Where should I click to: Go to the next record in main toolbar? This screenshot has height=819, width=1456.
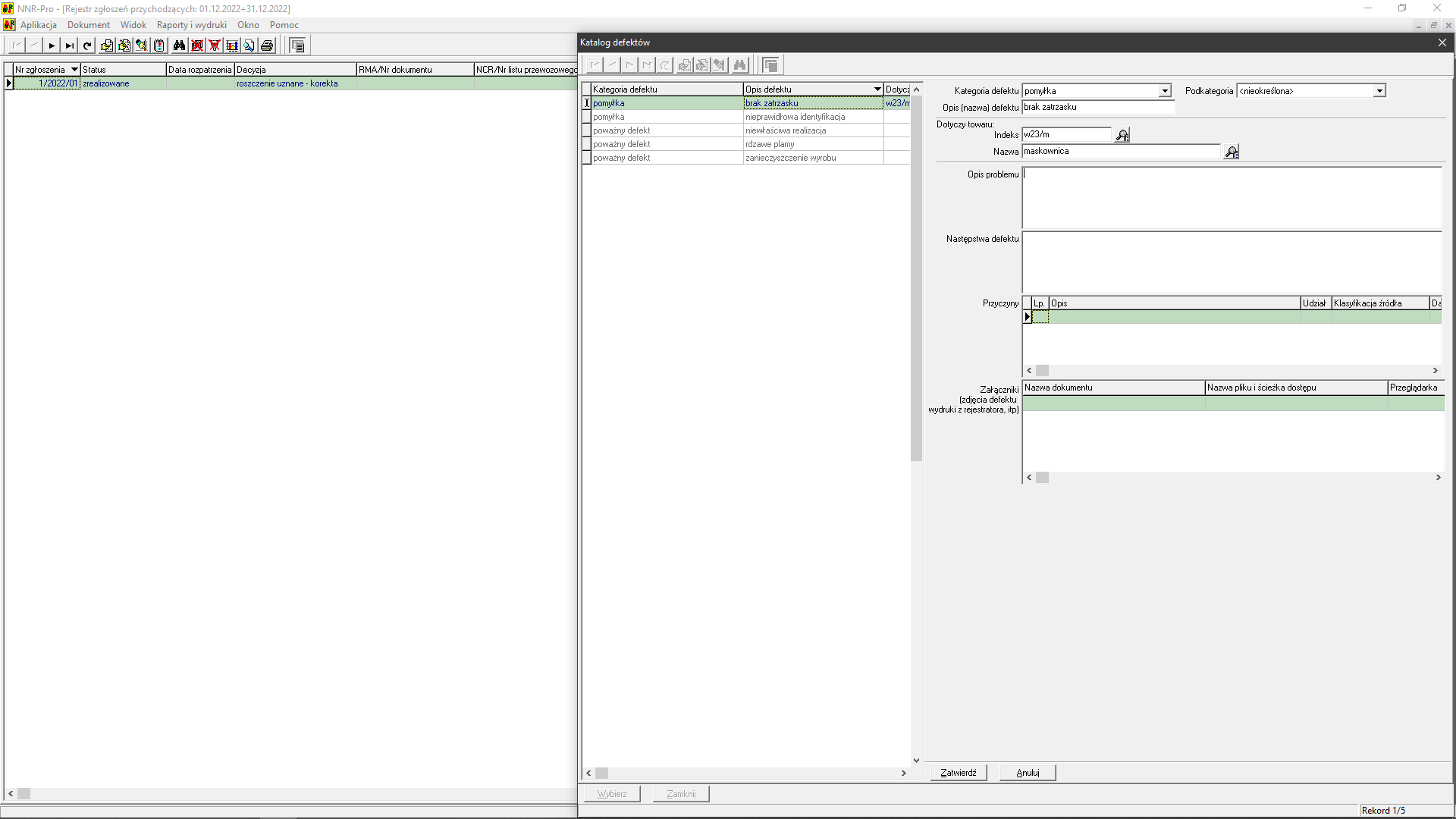pyautogui.click(x=52, y=46)
